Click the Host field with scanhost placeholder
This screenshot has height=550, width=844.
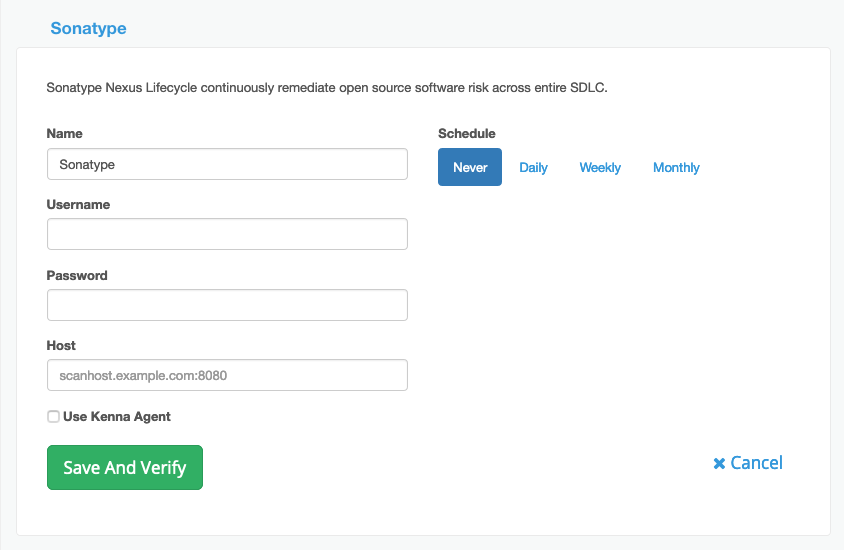coord(227,375)
